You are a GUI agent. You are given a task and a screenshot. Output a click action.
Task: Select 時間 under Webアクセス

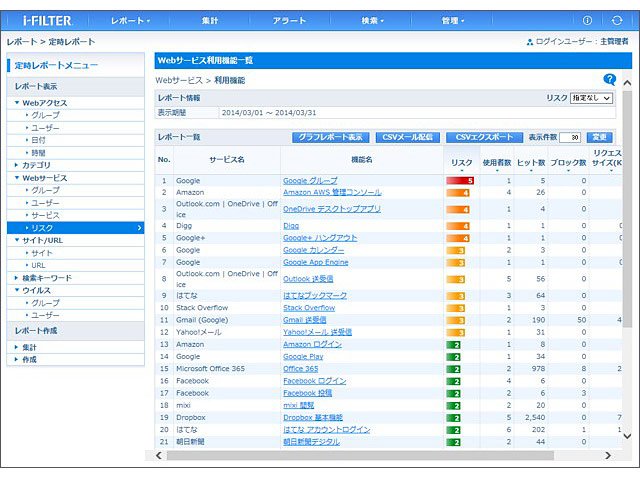click(x=38, y=153)
